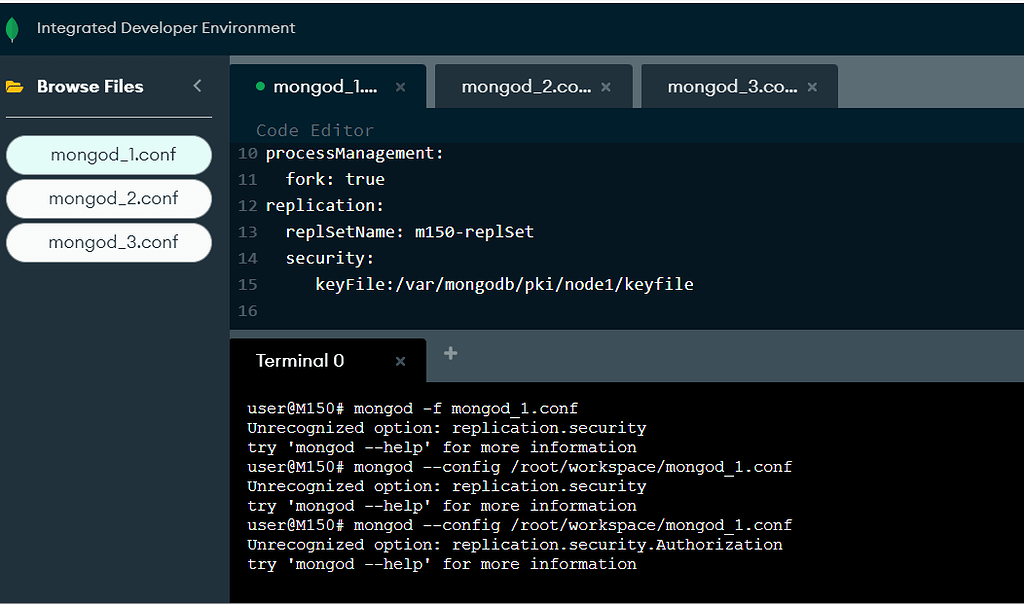Click the Integrated Developer Environment title
Viewport: 1024px width, 604px height.
click(x=166, y=28)
